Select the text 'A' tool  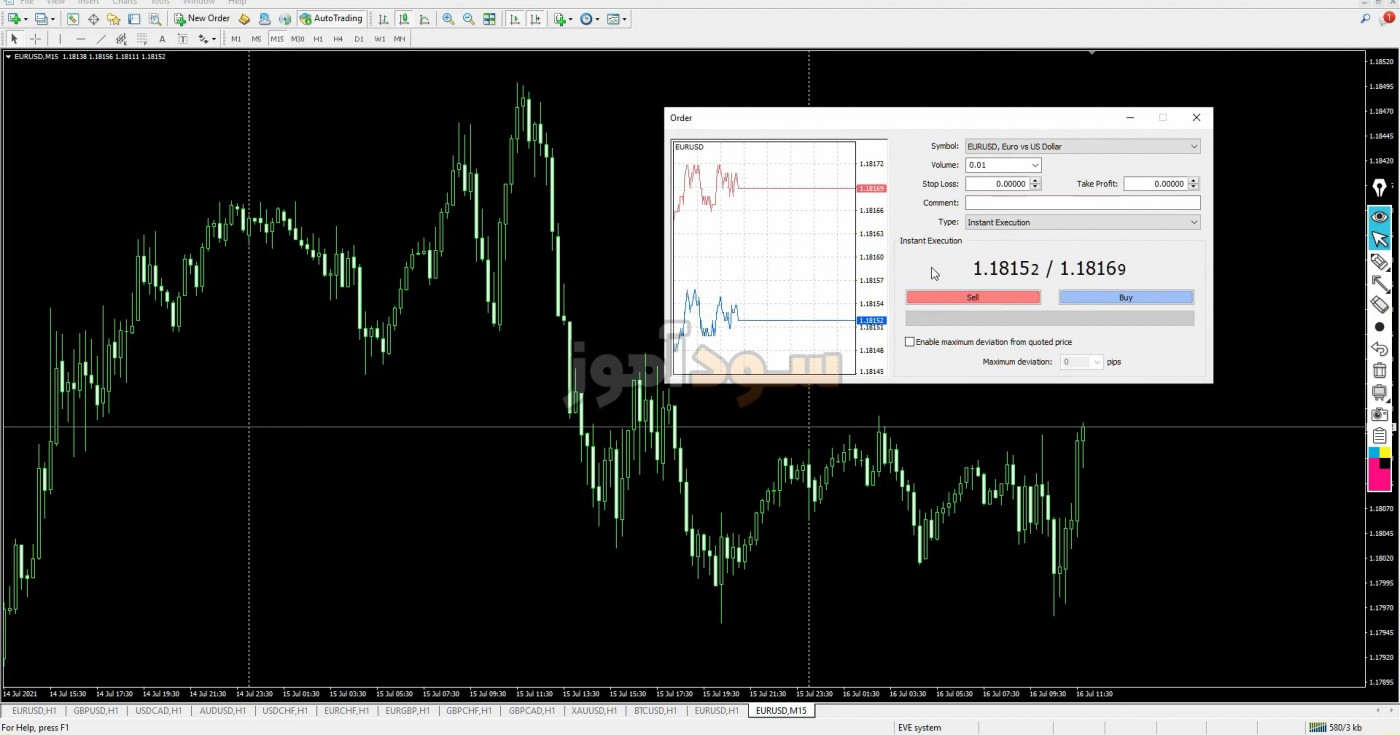point(162,39)
